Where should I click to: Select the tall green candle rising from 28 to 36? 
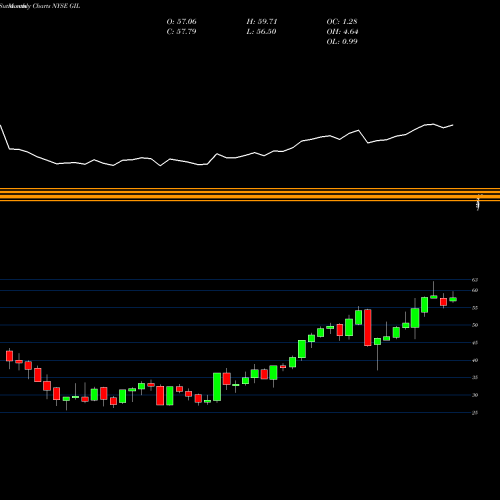pyautogui.click(x=217, y=387)
